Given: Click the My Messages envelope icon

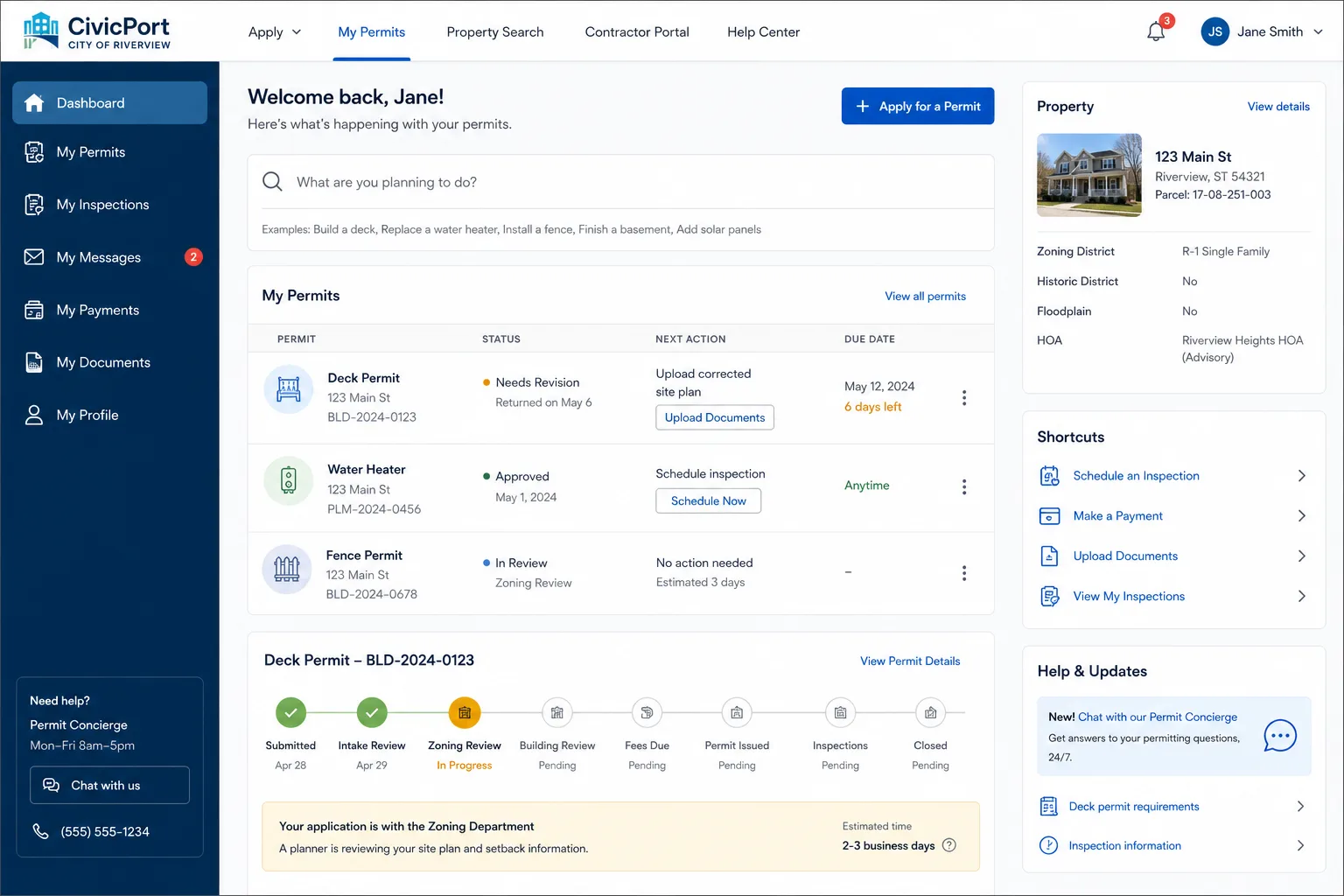Looking at the screenshot, I should [x=34, y=257].
